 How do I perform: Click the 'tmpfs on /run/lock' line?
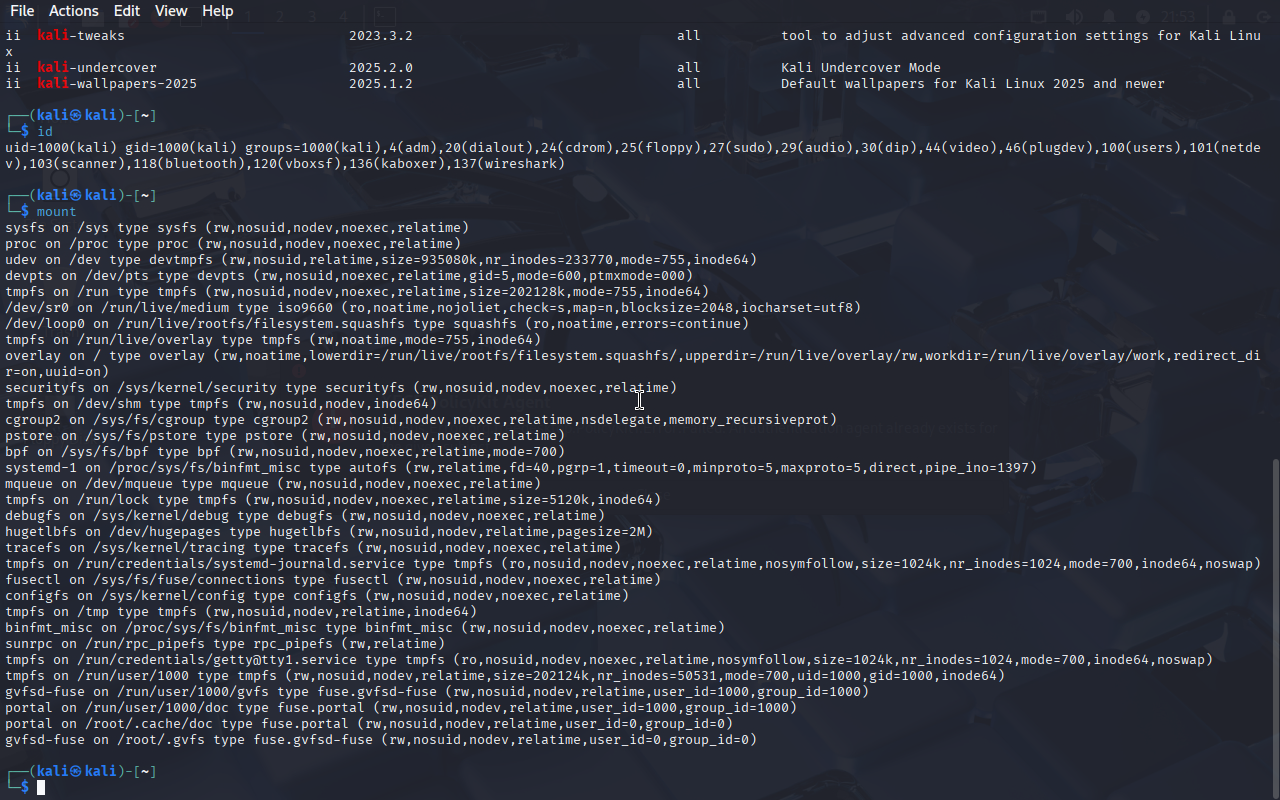pyautogui.click(x=333, y=500)
